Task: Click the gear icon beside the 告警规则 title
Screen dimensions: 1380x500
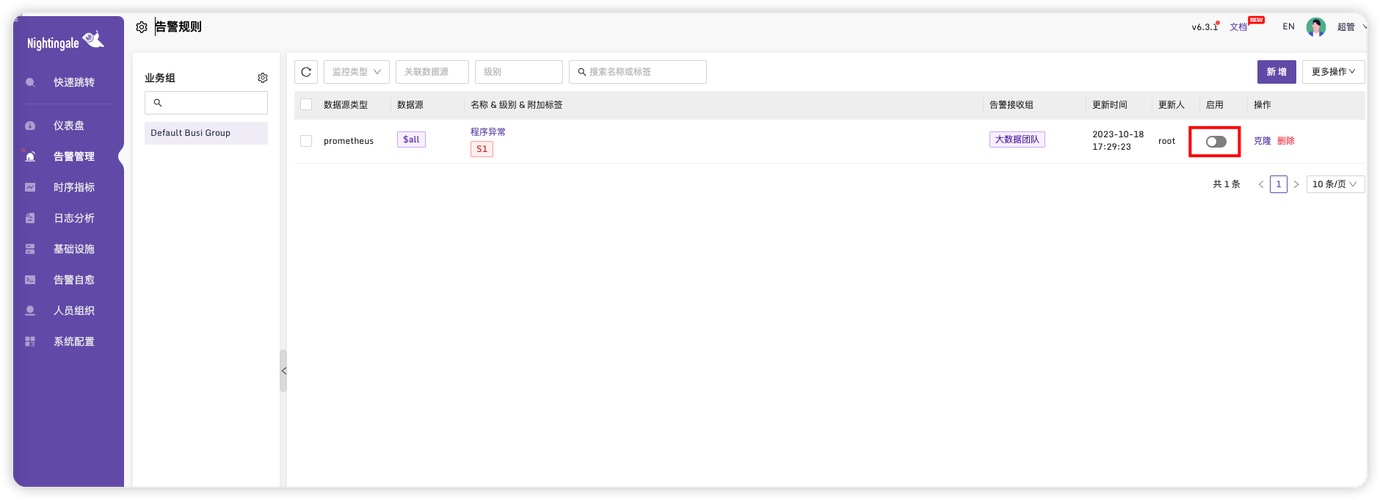Action: pyautogui.click(x=142, y=27)
